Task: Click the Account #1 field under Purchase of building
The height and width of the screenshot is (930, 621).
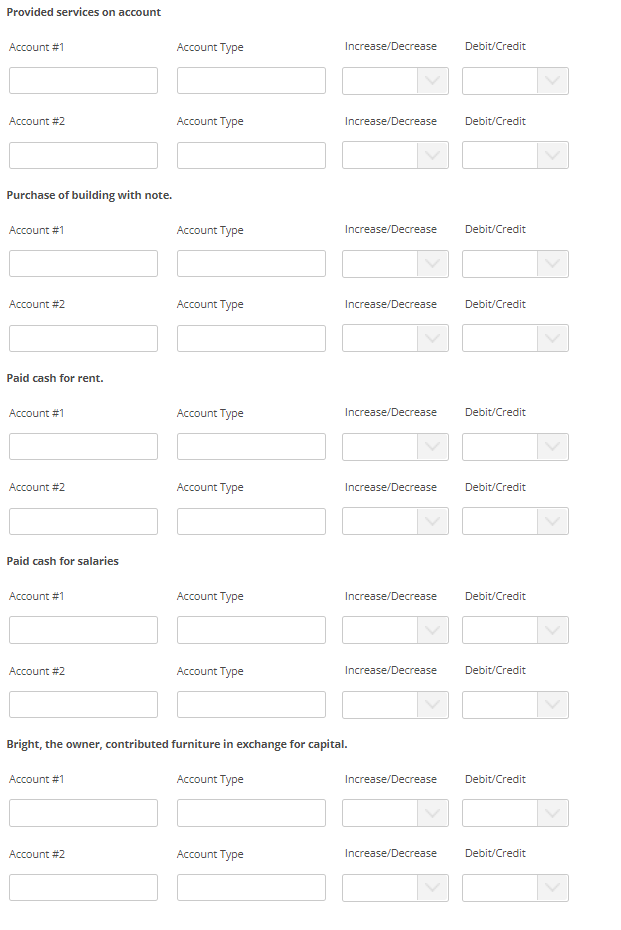Action: pos(83,263)
